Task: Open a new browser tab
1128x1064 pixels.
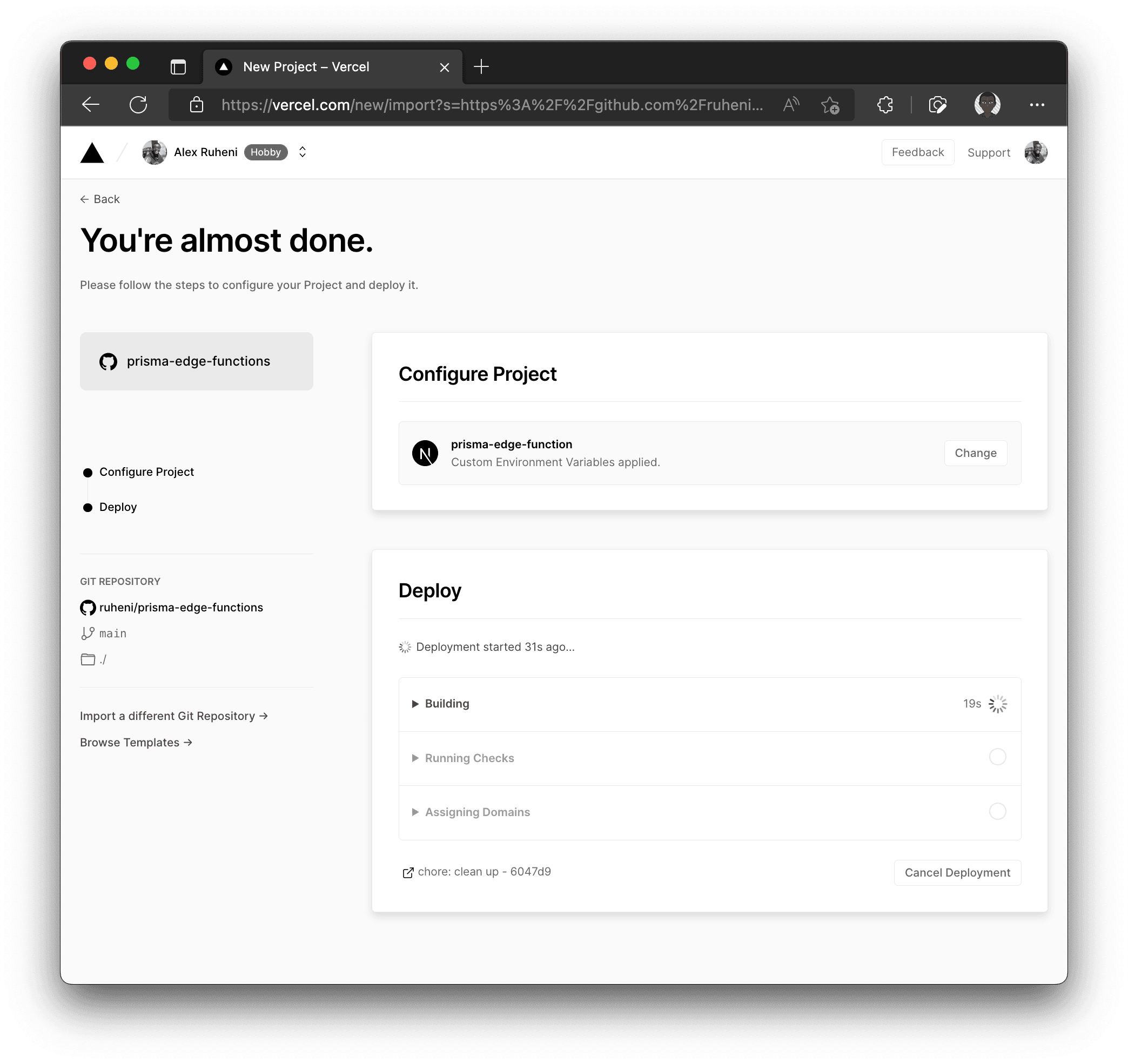Action: point(481,67)
